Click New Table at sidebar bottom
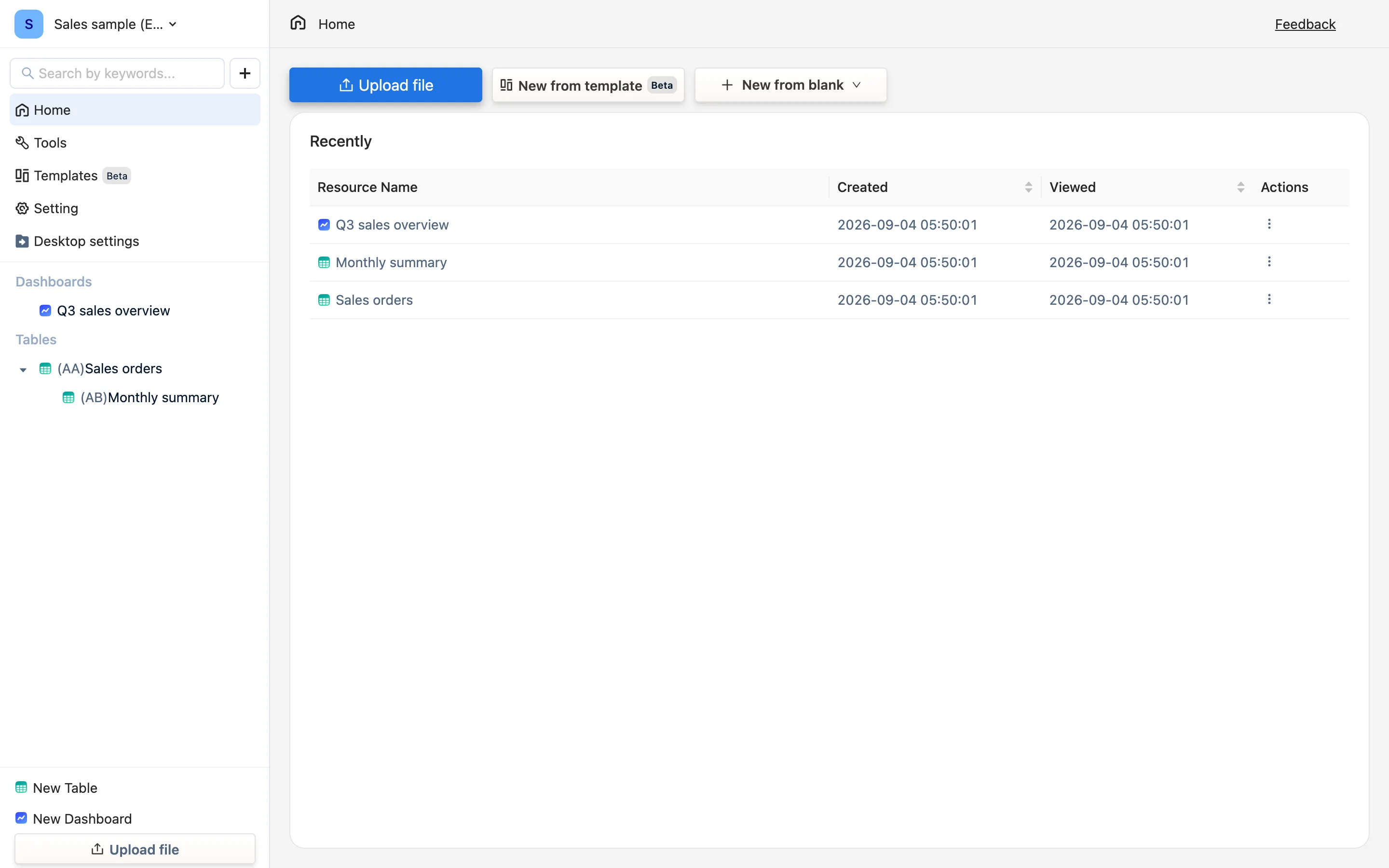This screenshot has width=1389, height=868. (56, 787)
